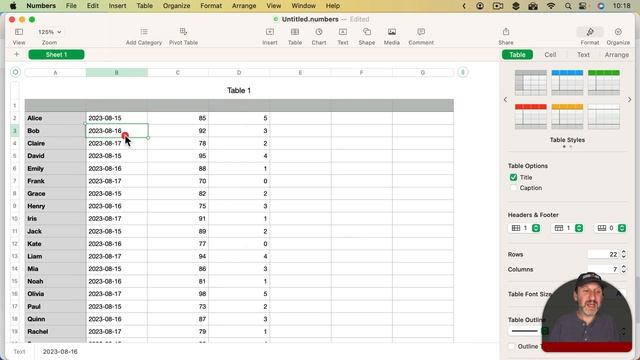Click the Columns value field showing 7

pos(603,269)
